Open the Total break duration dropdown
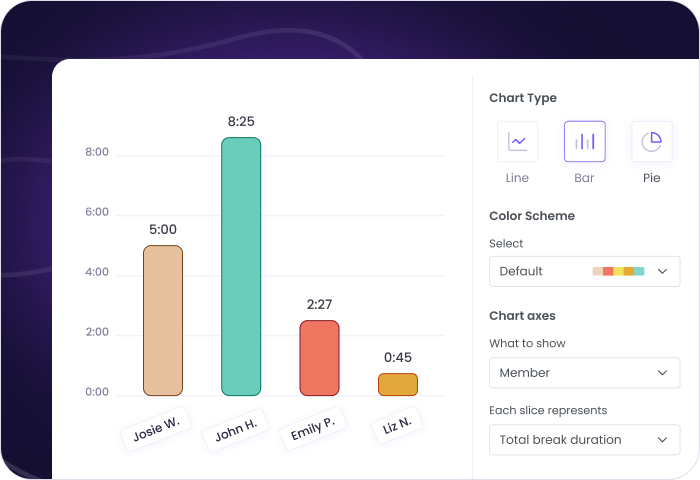The height and width of the screenshot is (480, 700). click(584, 439)
